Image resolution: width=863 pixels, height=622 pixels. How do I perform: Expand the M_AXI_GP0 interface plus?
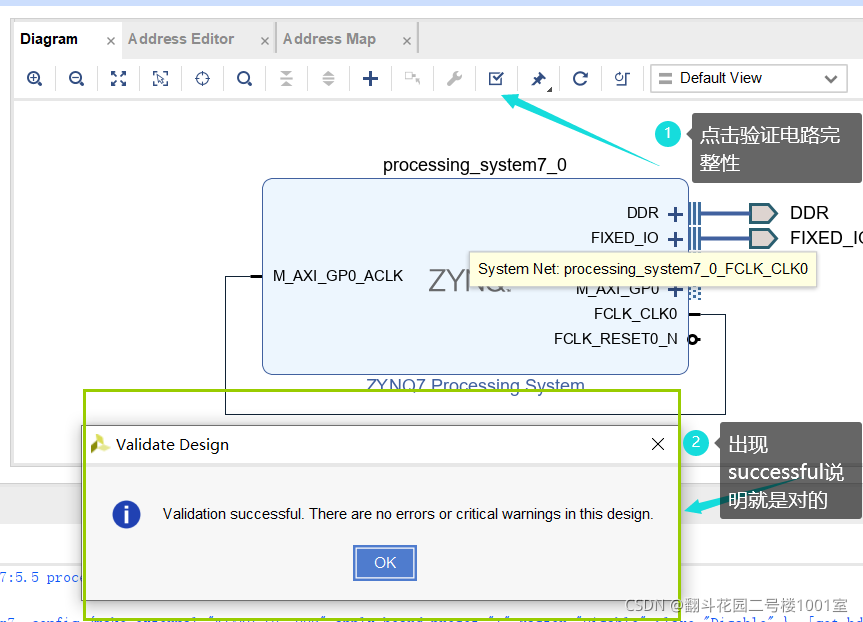pos(675,290)
